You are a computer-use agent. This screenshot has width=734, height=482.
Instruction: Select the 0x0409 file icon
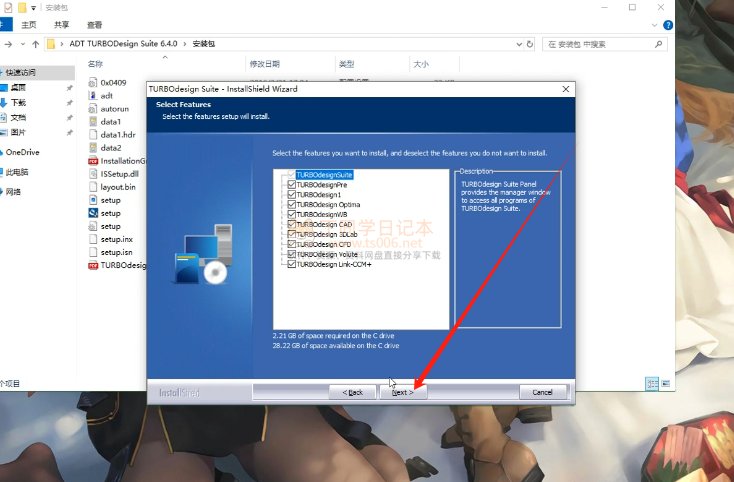[x=93, y=83]
